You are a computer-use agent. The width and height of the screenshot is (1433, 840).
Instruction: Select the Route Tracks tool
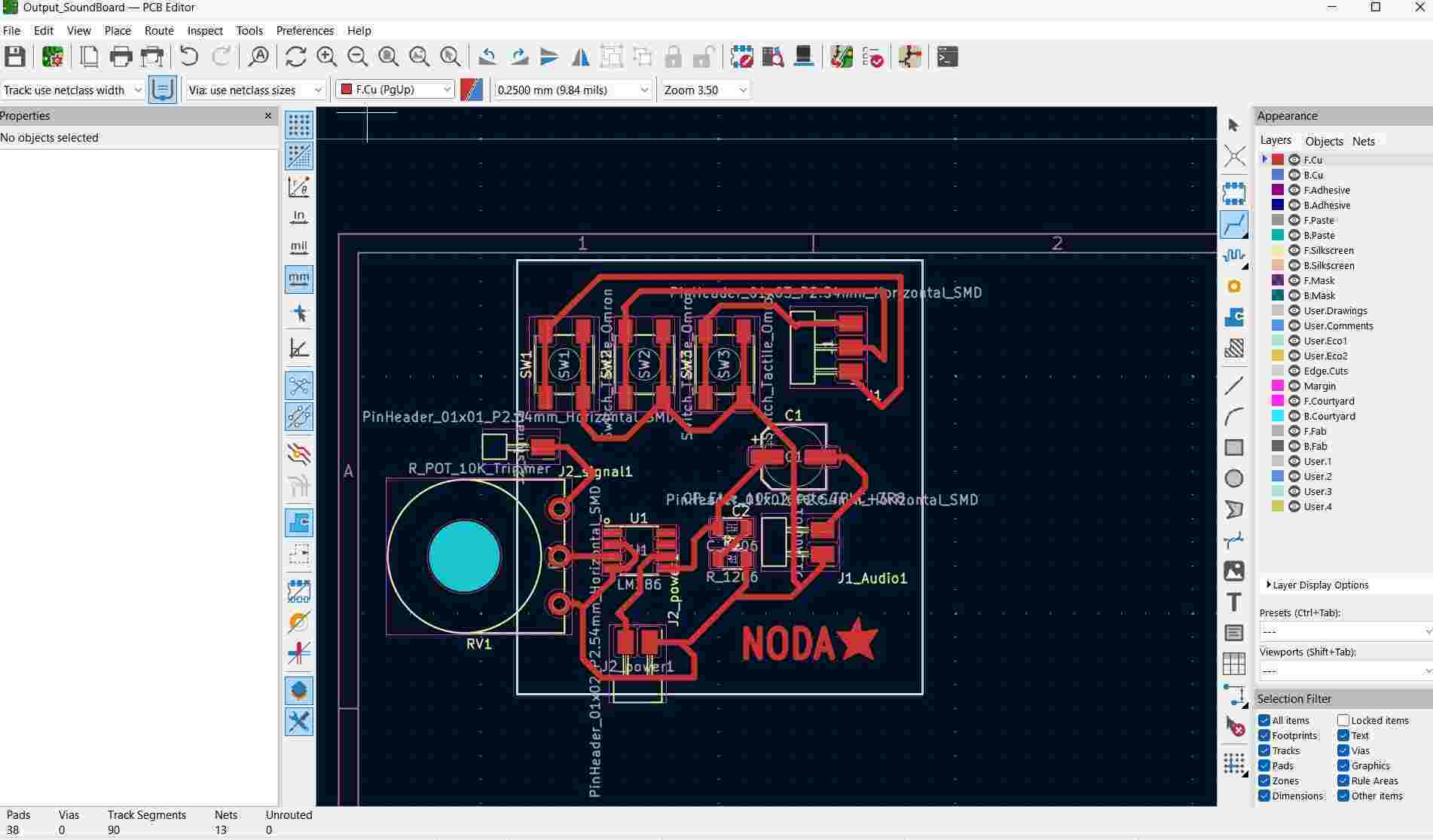pos(1234,225)
